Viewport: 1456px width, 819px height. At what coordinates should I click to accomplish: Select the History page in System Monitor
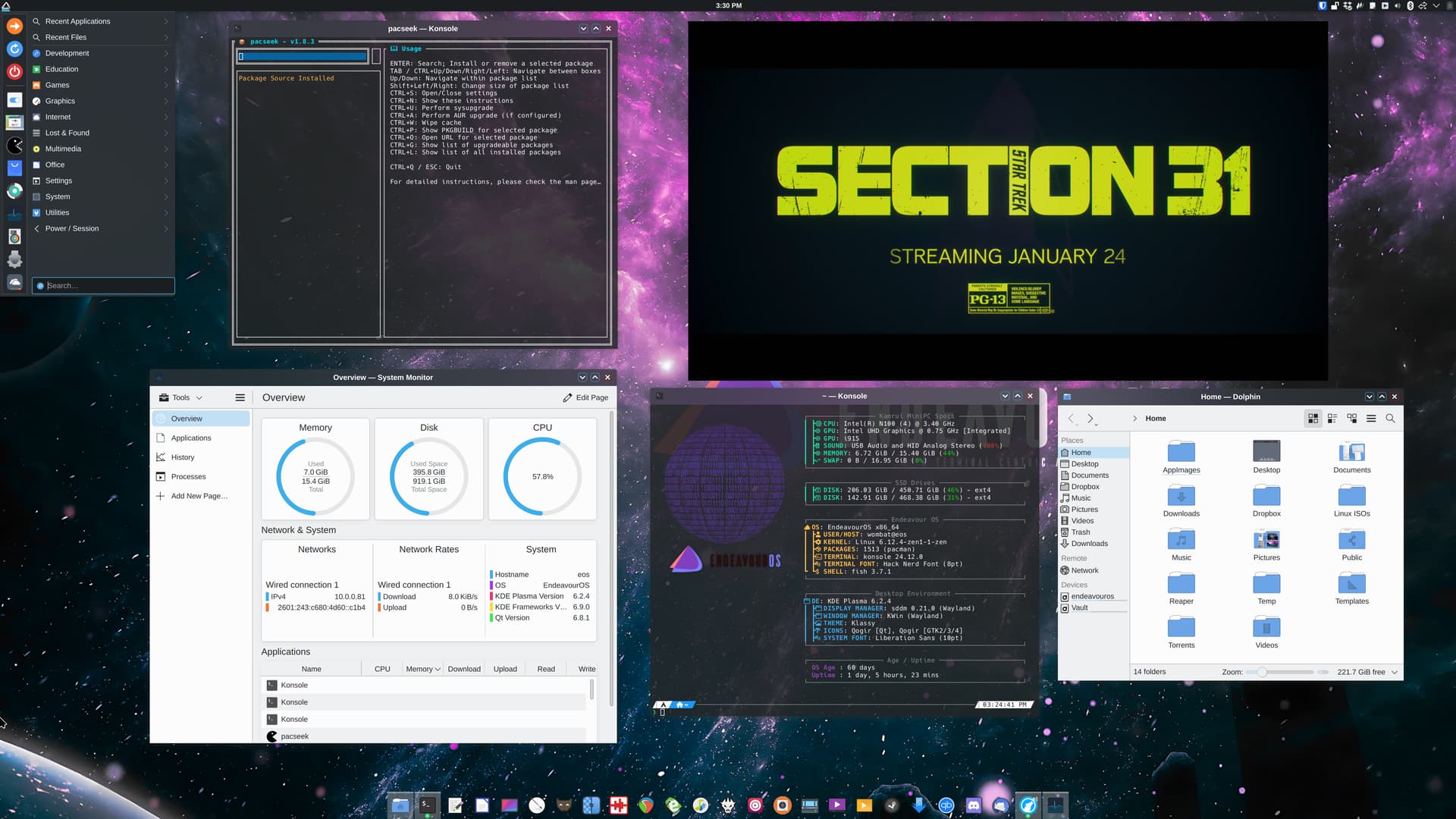201,457
